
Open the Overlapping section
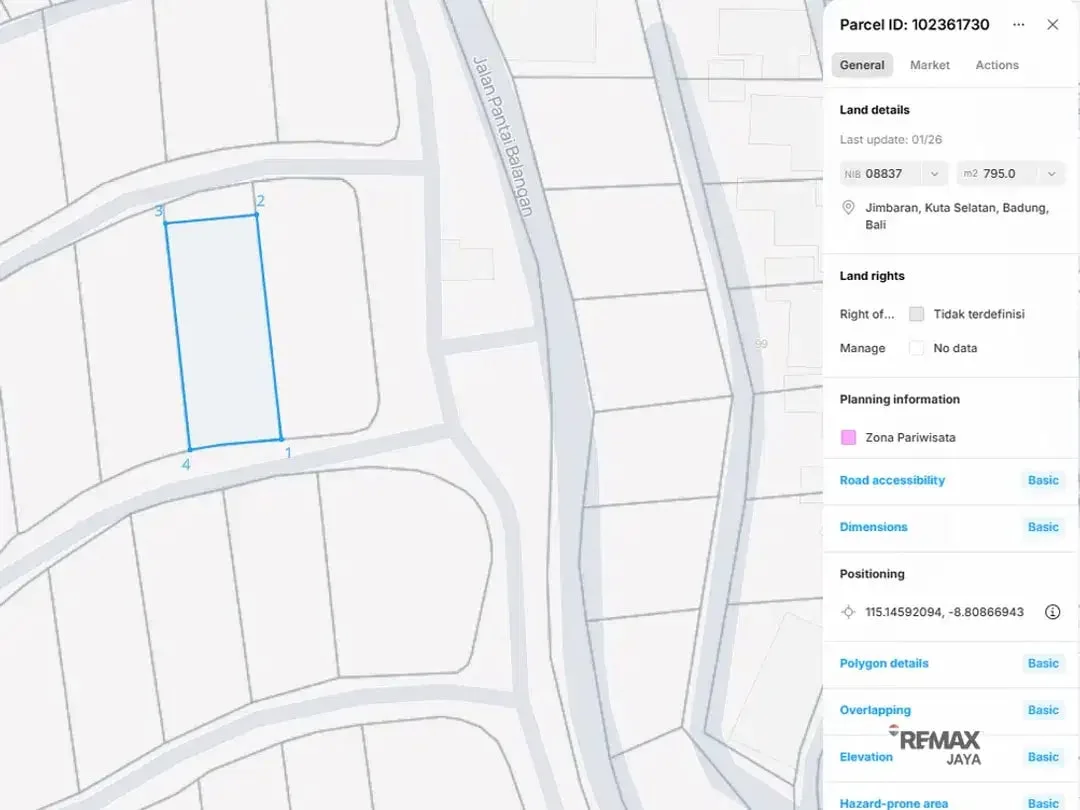click(875, 710)
